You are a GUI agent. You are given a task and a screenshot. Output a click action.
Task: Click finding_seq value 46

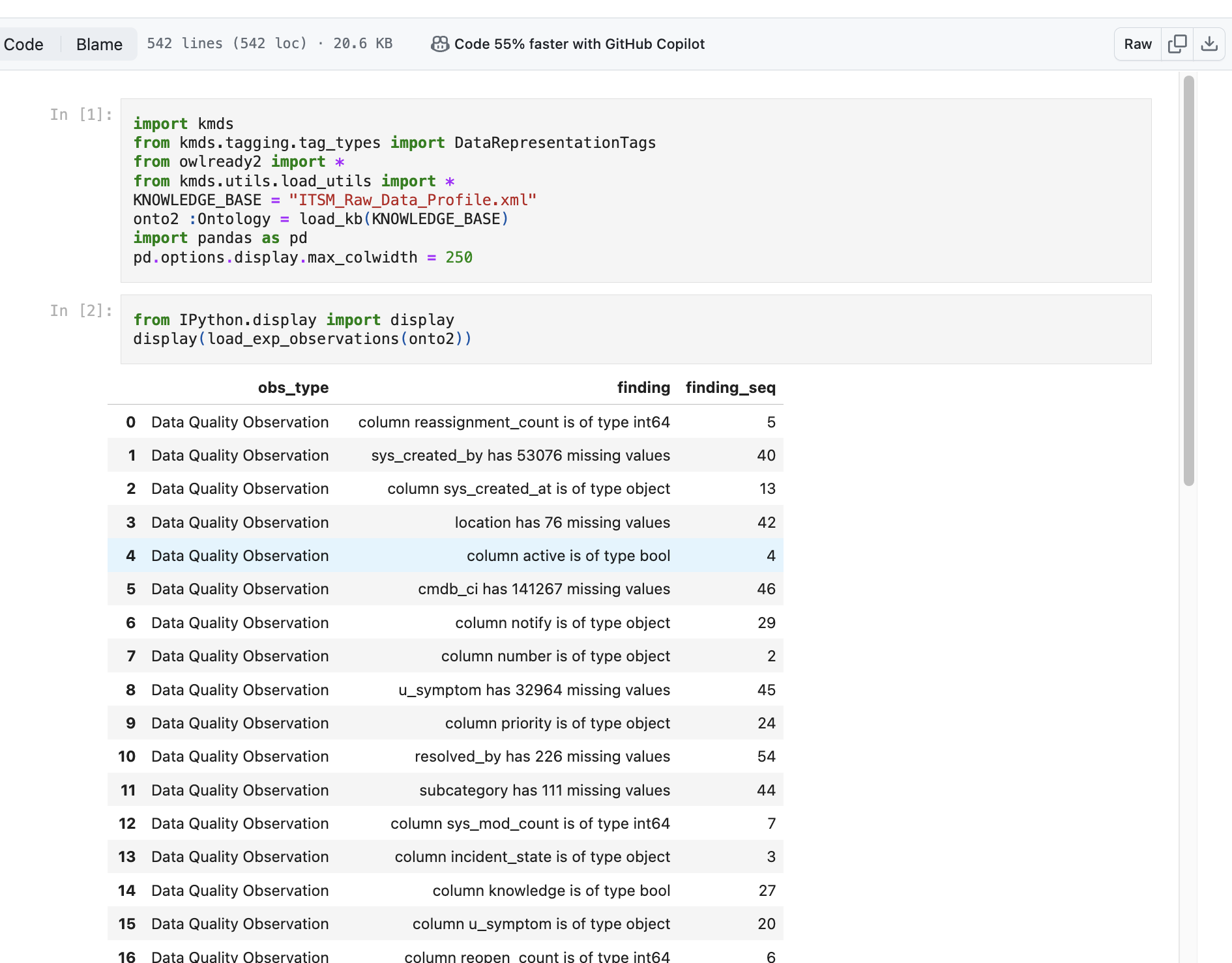[766, 589]
